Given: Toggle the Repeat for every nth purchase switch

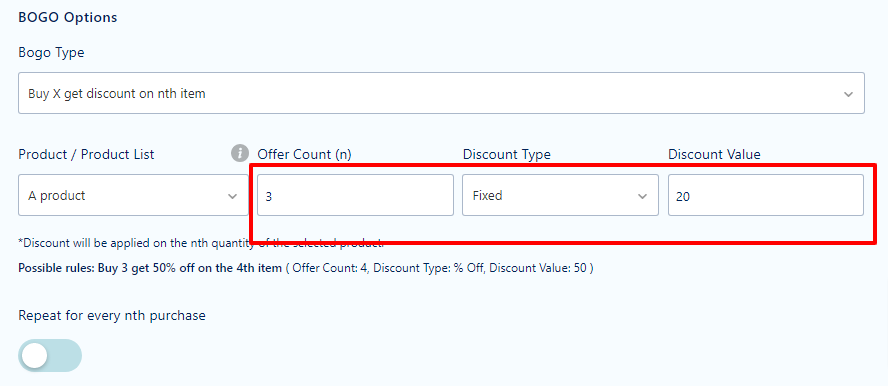Looking at the screenshot, I should point(50,355).
